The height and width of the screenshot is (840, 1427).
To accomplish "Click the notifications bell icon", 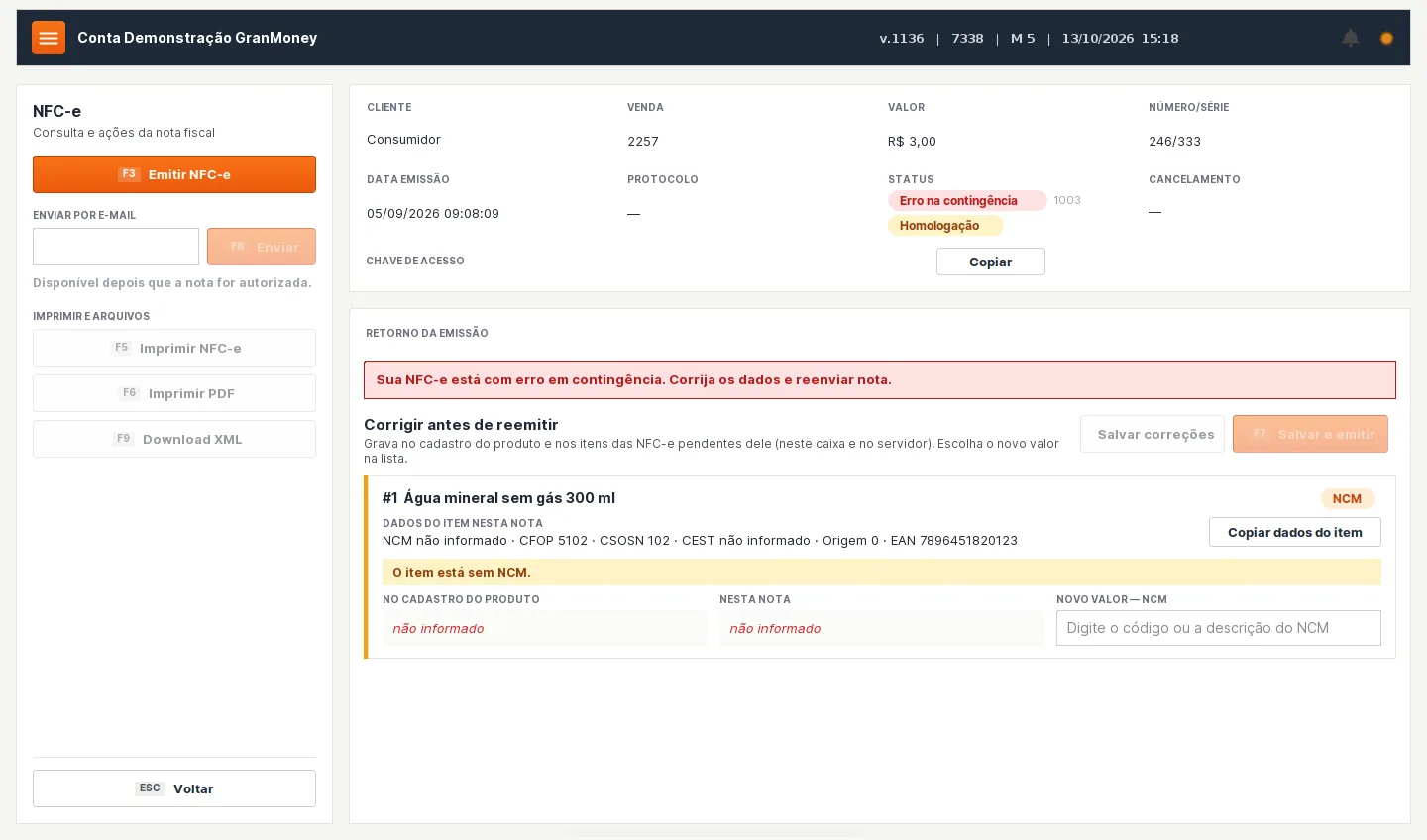I will tap(1351, 38).
